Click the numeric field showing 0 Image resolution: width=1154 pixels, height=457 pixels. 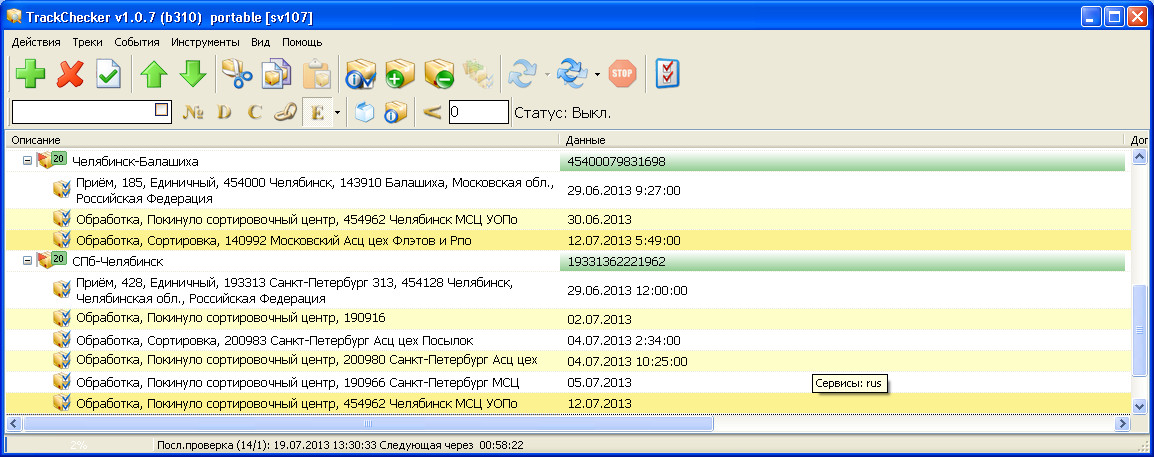tap(478, 112)
